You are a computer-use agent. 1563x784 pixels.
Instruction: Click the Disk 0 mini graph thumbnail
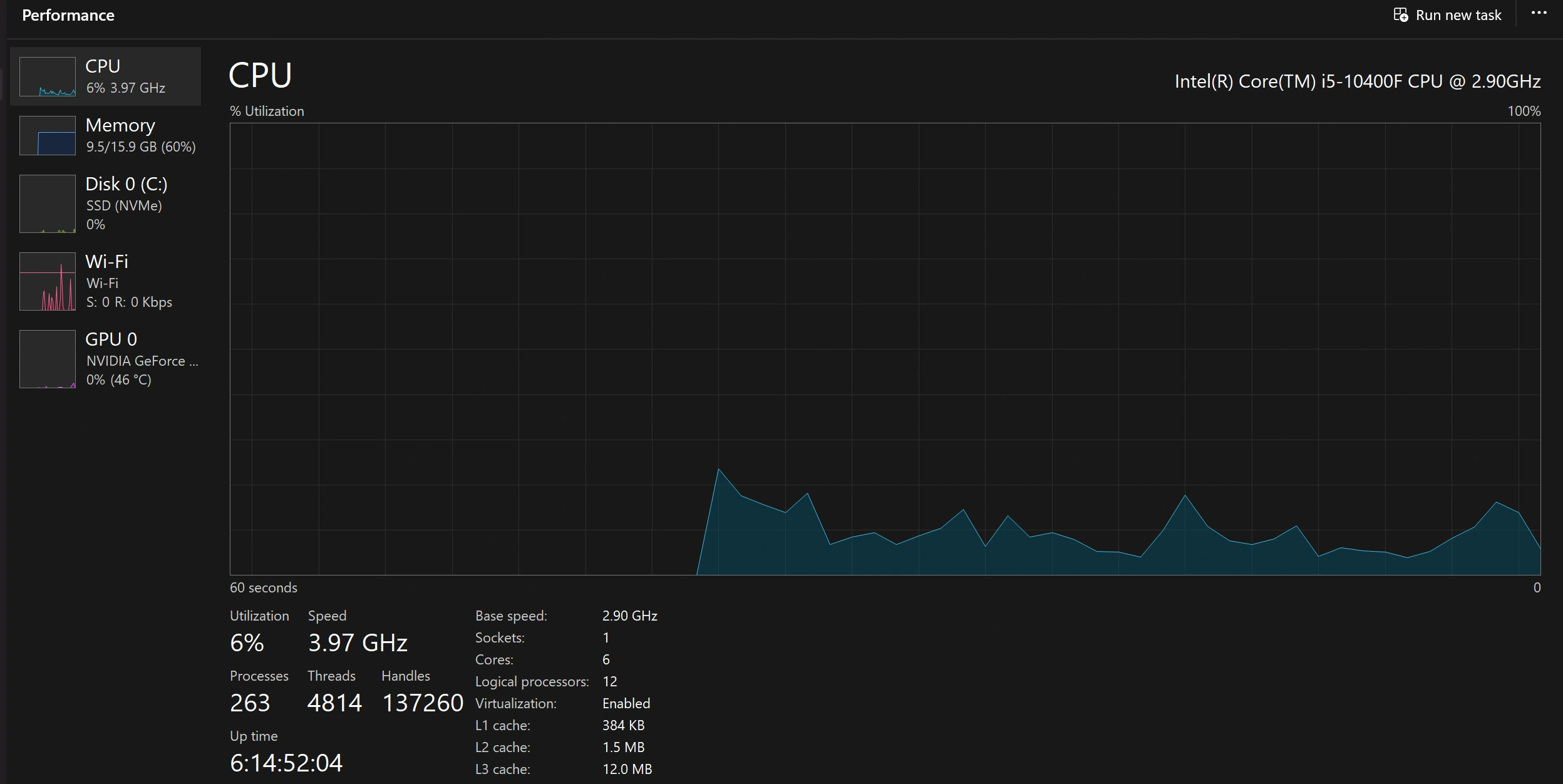point(48,204)
